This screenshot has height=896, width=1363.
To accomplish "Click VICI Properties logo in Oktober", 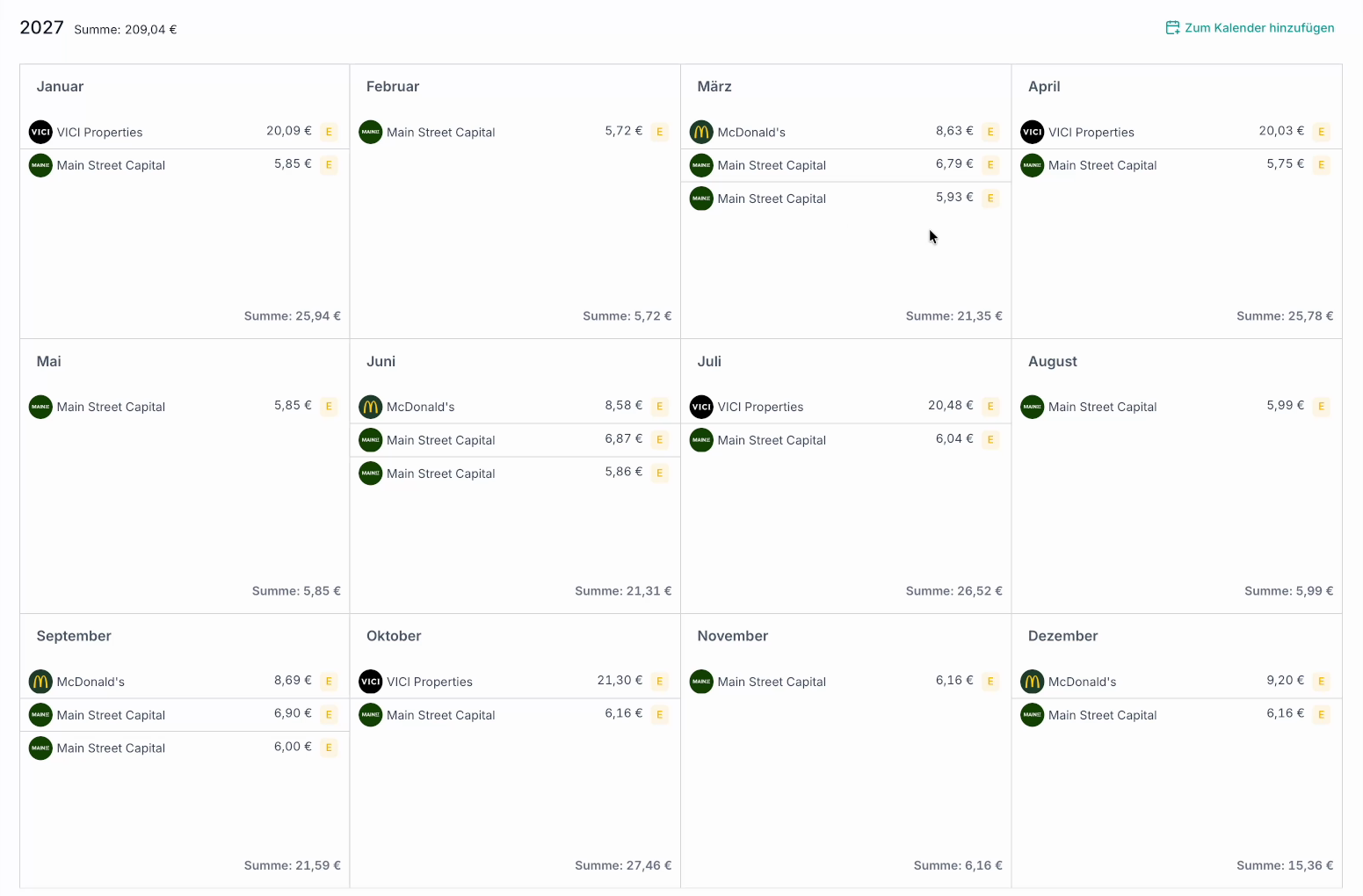I will tap(371, 682).
